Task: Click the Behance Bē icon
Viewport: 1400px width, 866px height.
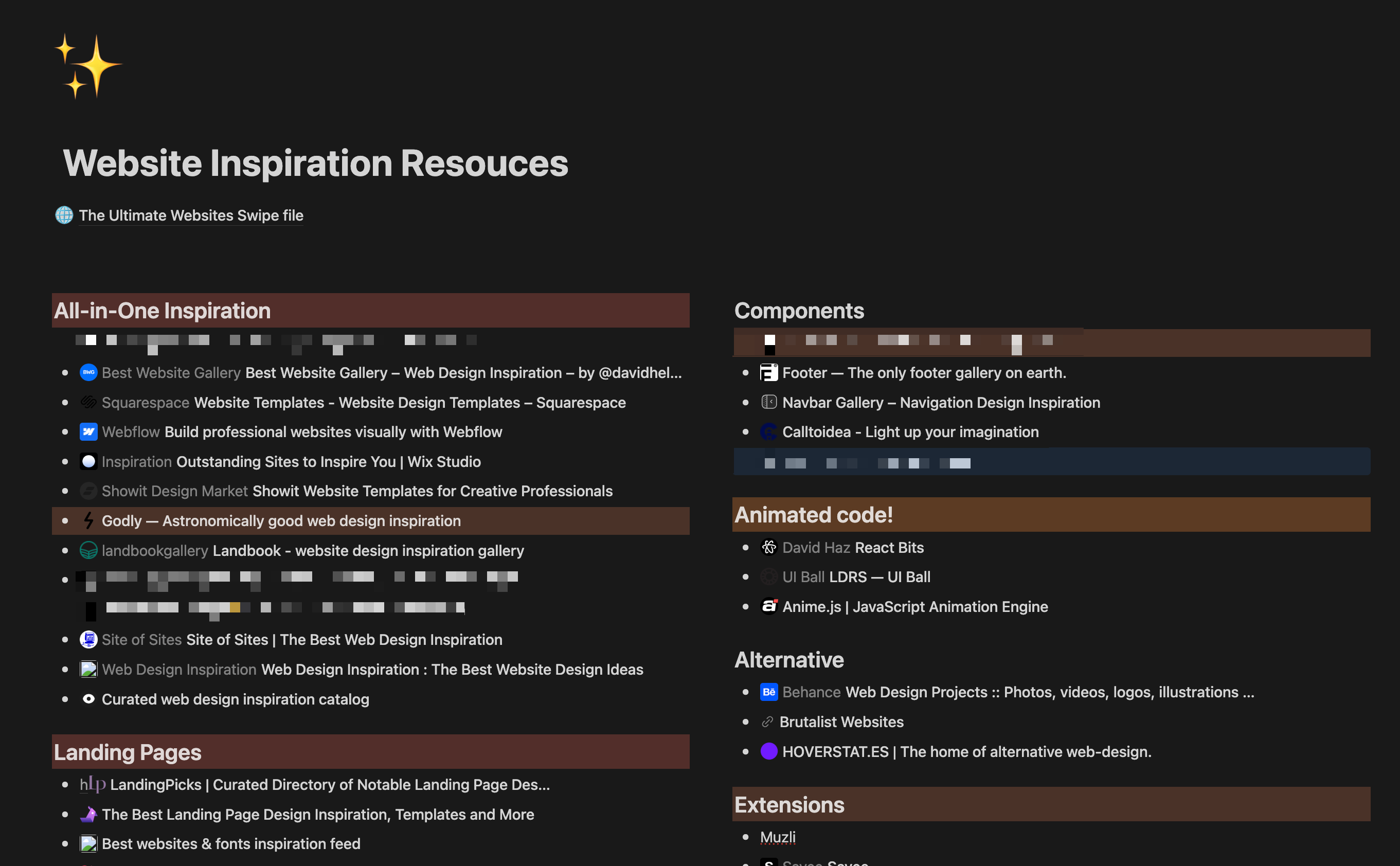Action: [x=769, y=692]
